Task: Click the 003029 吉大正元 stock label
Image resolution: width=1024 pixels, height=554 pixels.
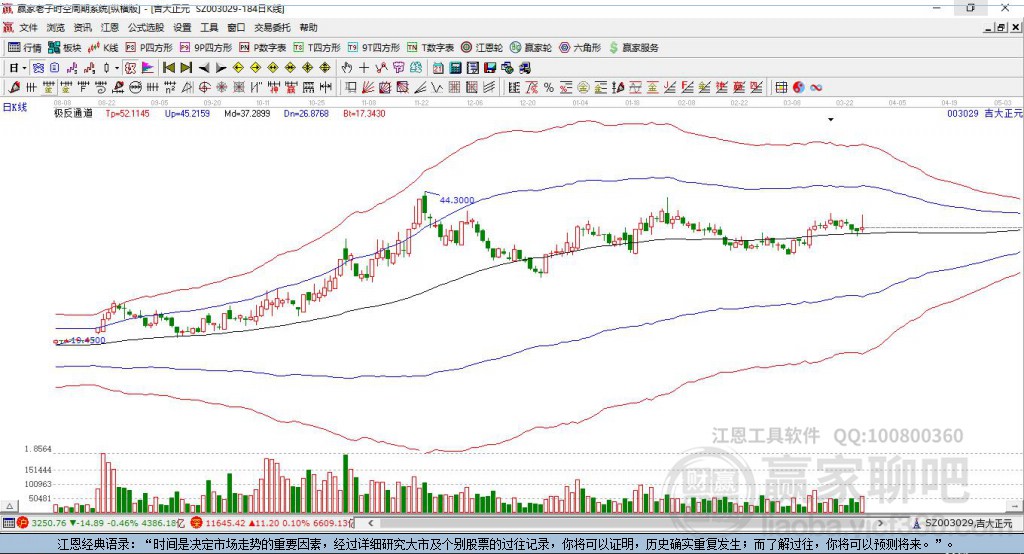Action: (984, 114)
